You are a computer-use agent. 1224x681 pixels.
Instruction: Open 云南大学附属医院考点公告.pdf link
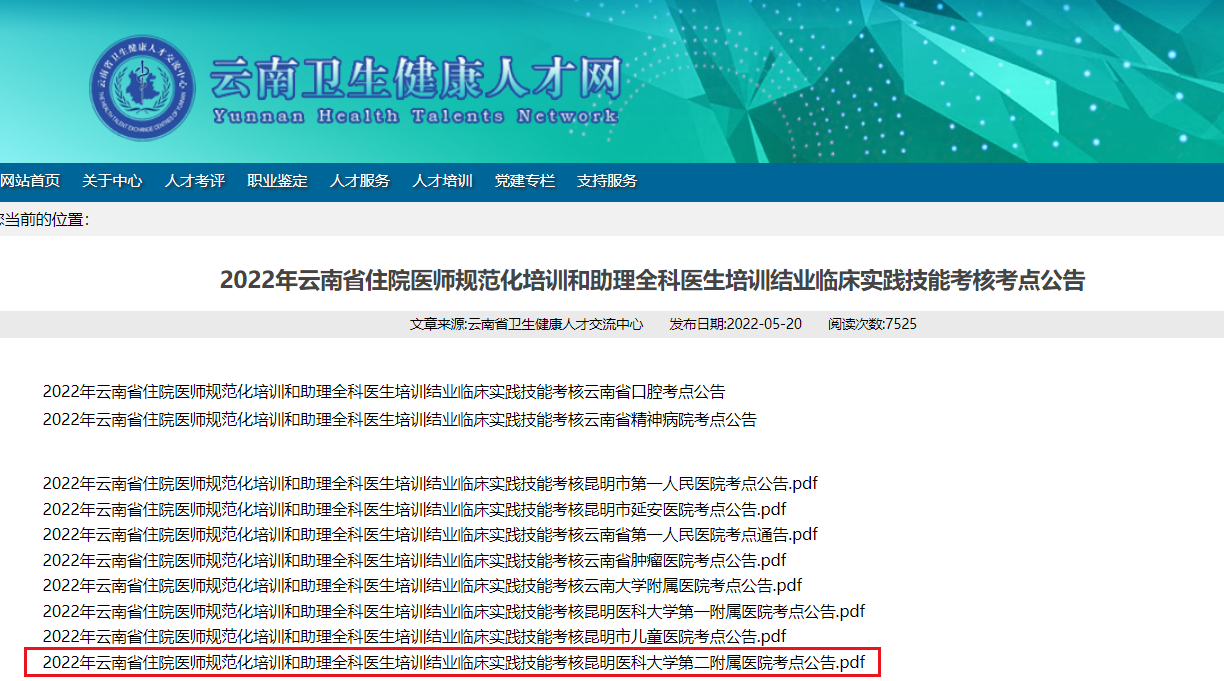click(422, 585)
